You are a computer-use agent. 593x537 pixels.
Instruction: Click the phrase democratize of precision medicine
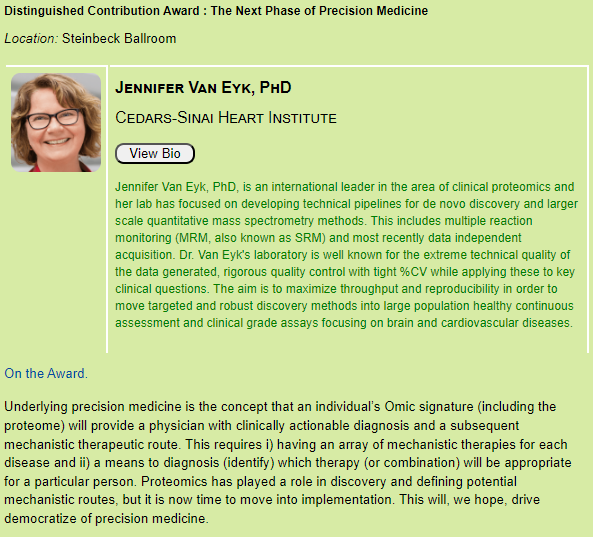point(105,519)
